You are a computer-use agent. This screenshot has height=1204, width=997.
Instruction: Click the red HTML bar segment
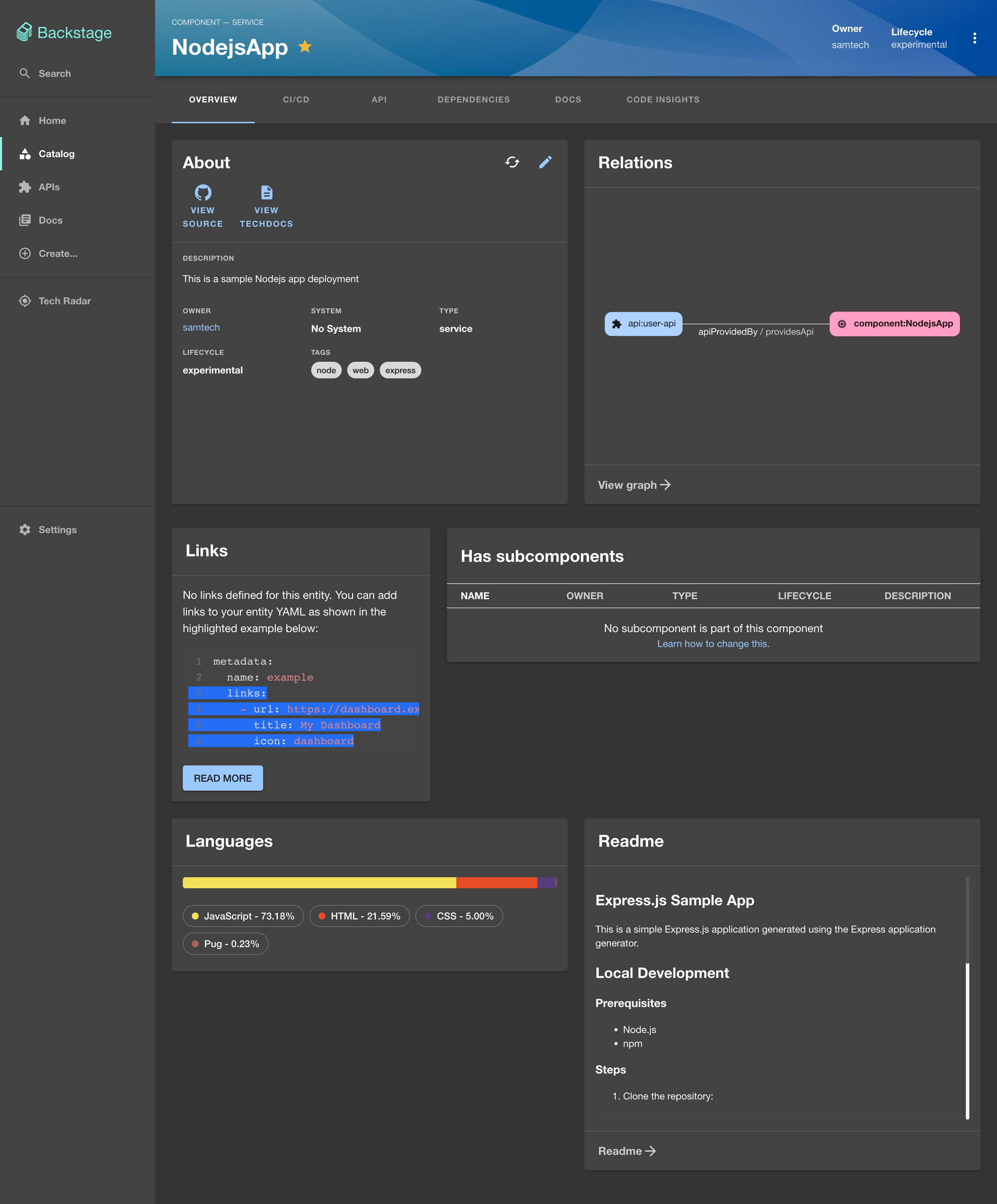click(x=496, y=883)
